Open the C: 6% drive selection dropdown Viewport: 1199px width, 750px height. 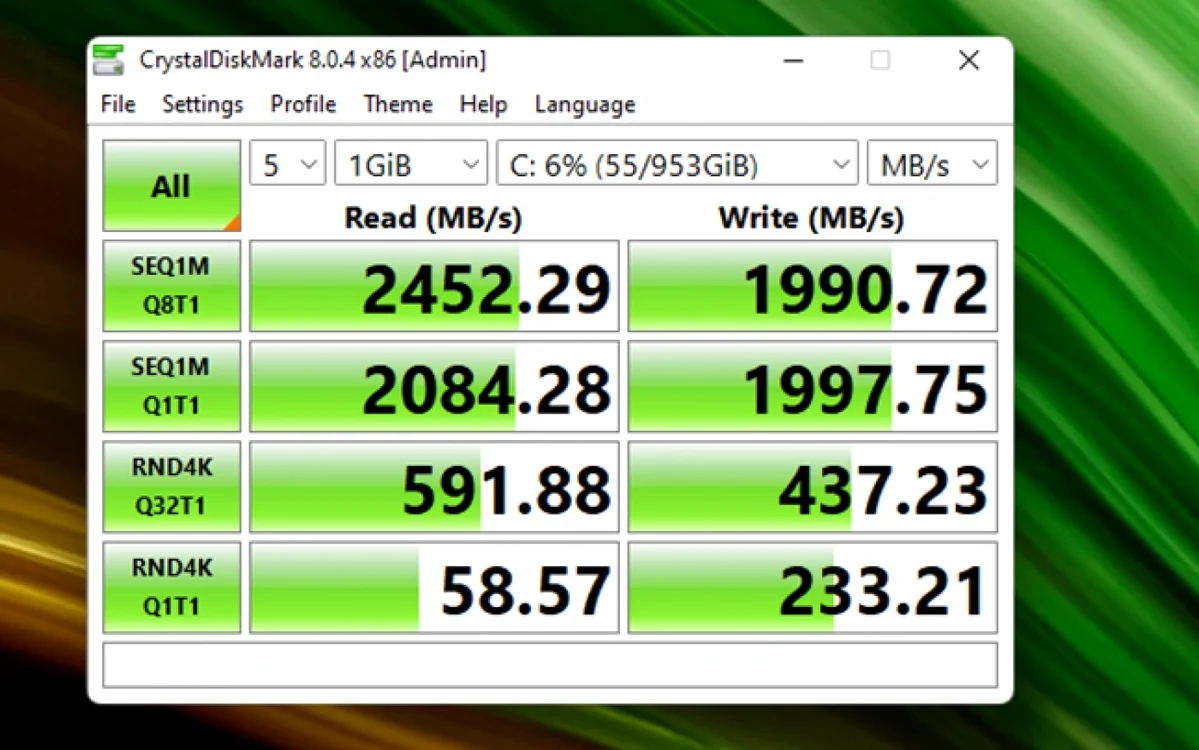[x=677, y=163]
